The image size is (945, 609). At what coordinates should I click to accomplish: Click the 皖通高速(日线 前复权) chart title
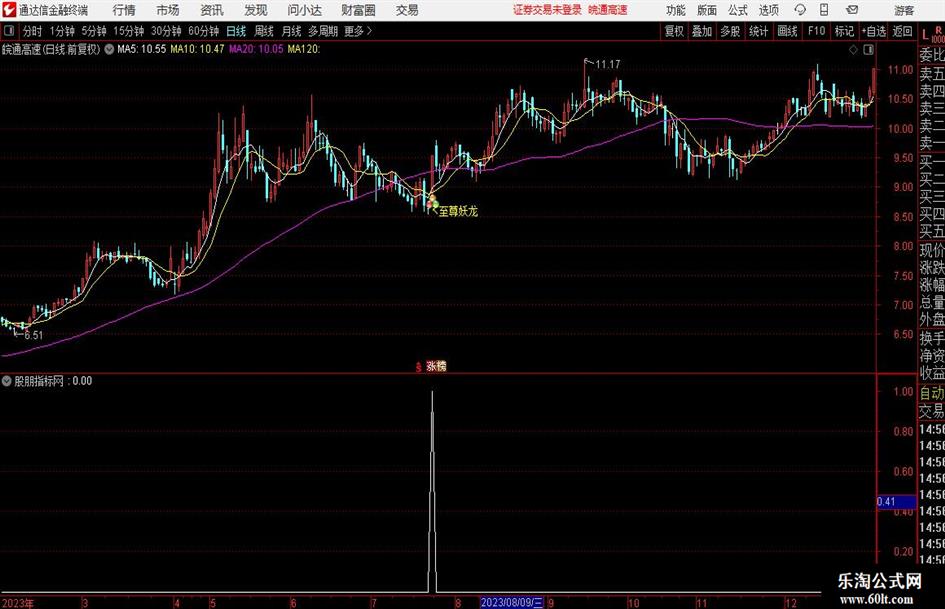tap(51, 49)
